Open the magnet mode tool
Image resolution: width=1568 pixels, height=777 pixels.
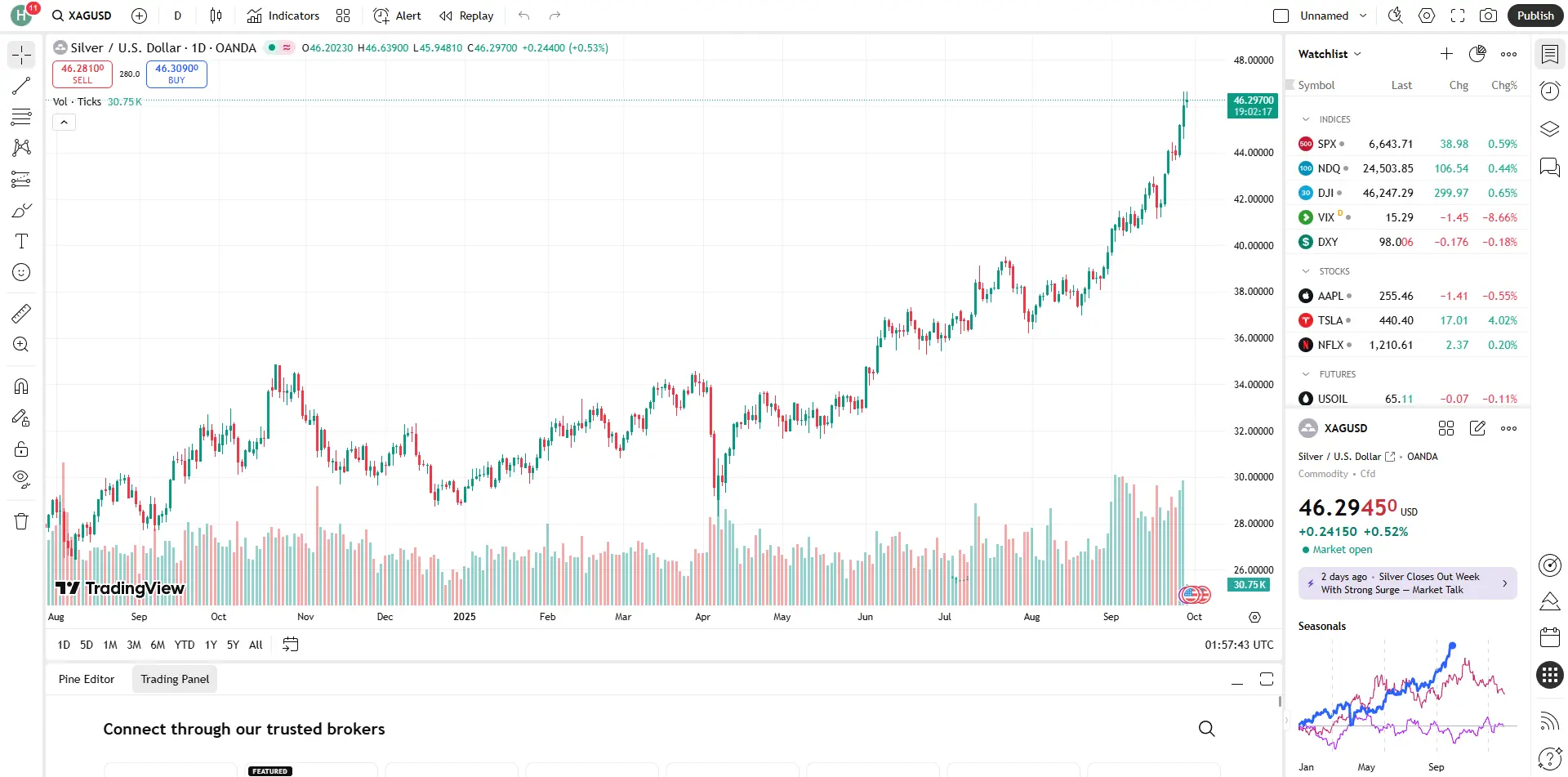(21, 386)
